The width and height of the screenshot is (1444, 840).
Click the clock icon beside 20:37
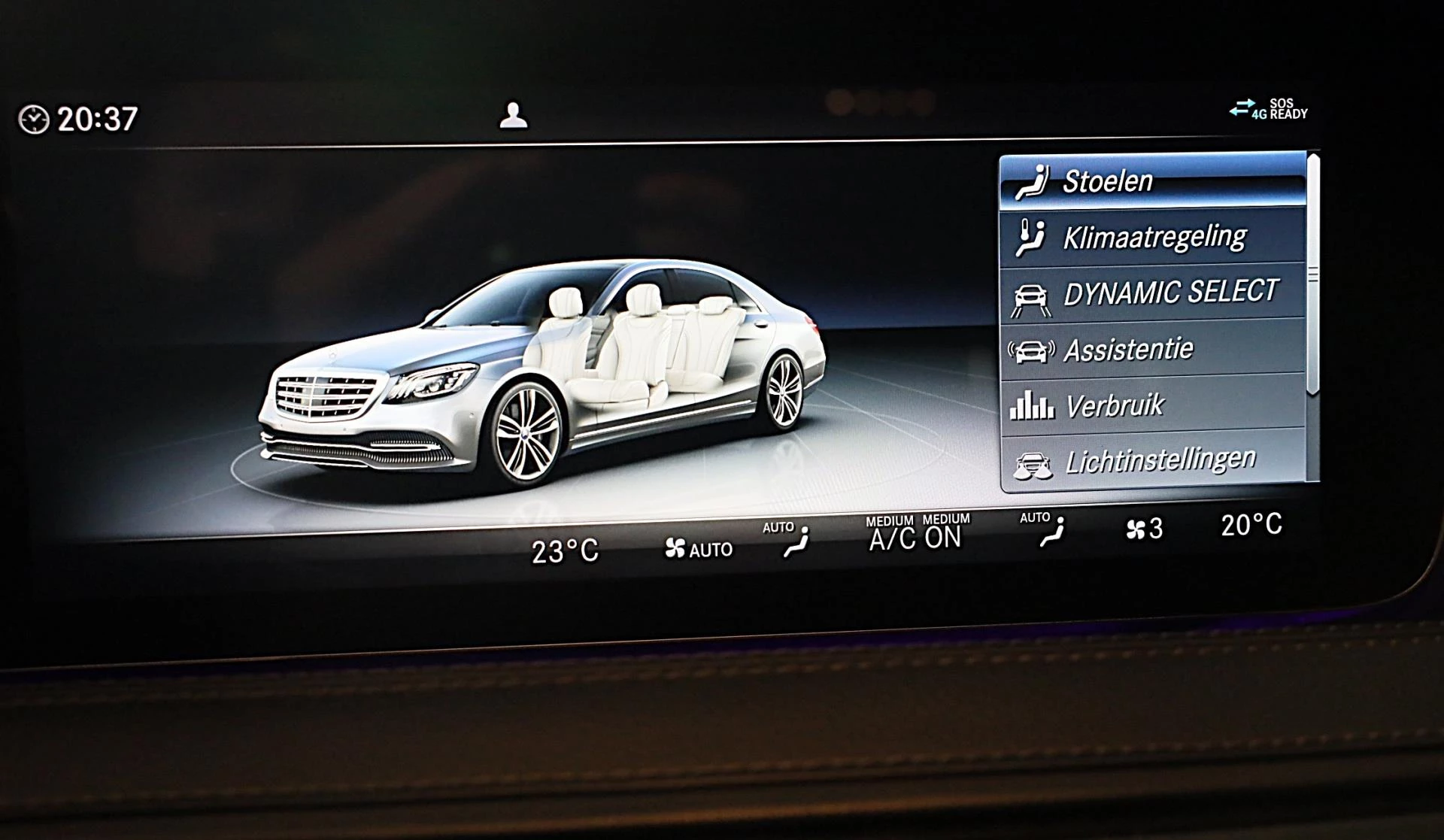(x=33, y=117)
